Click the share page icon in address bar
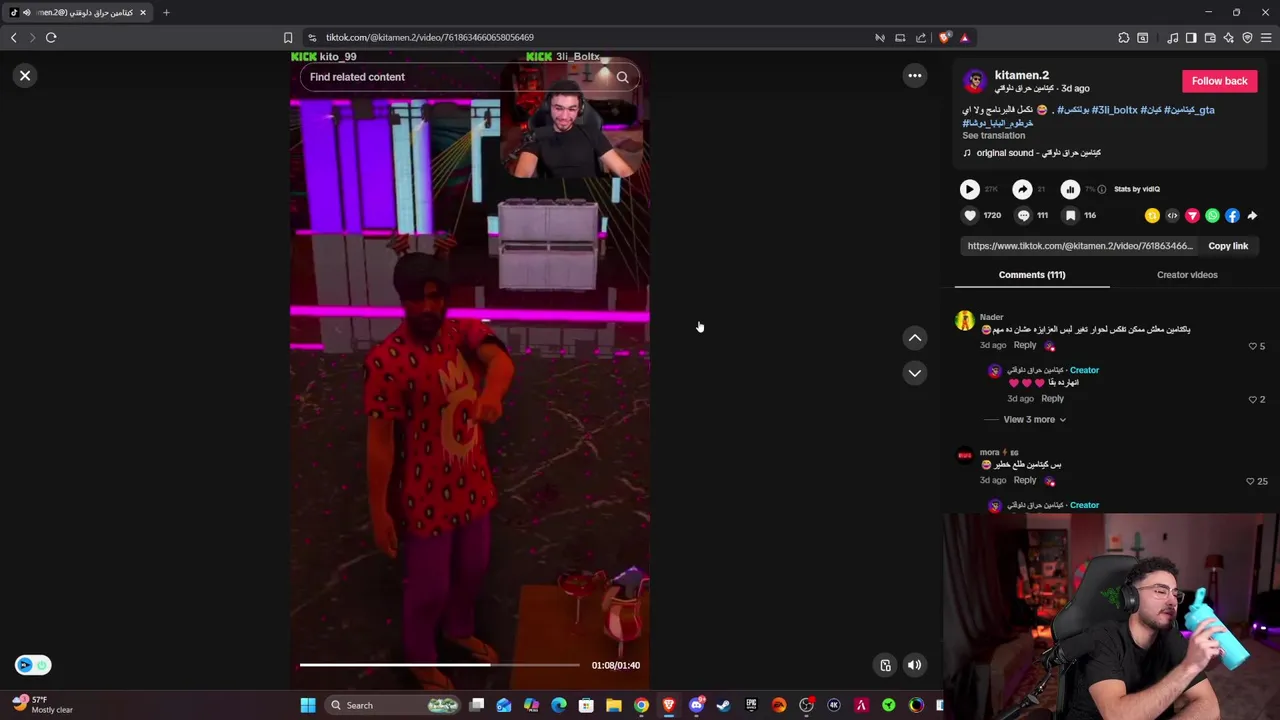The width and height of the screenshot is (1280, 720). (x=921, y=38)
